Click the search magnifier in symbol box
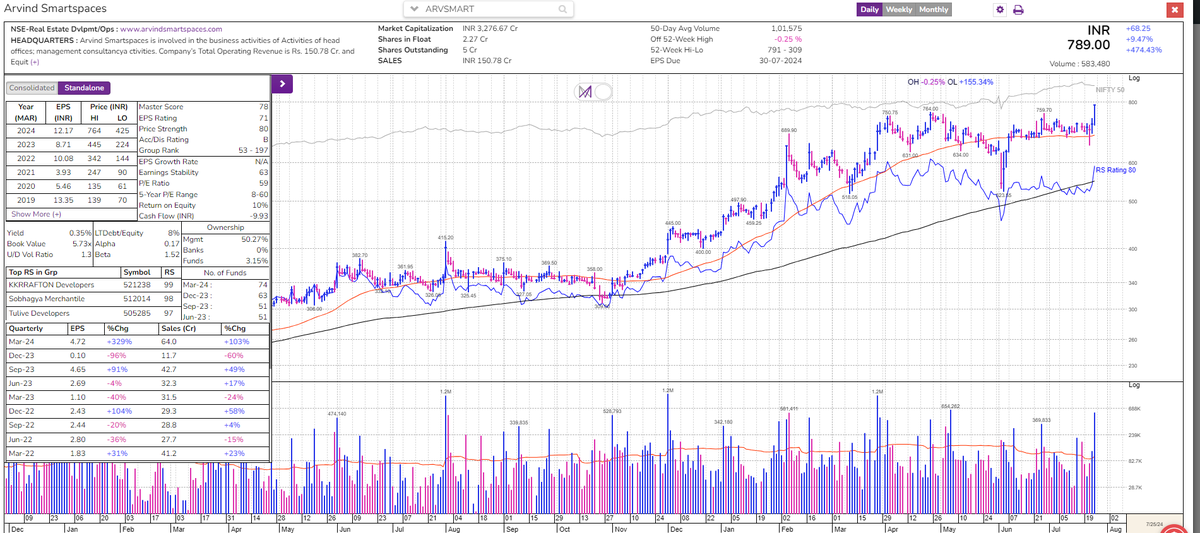 [563, 10]
